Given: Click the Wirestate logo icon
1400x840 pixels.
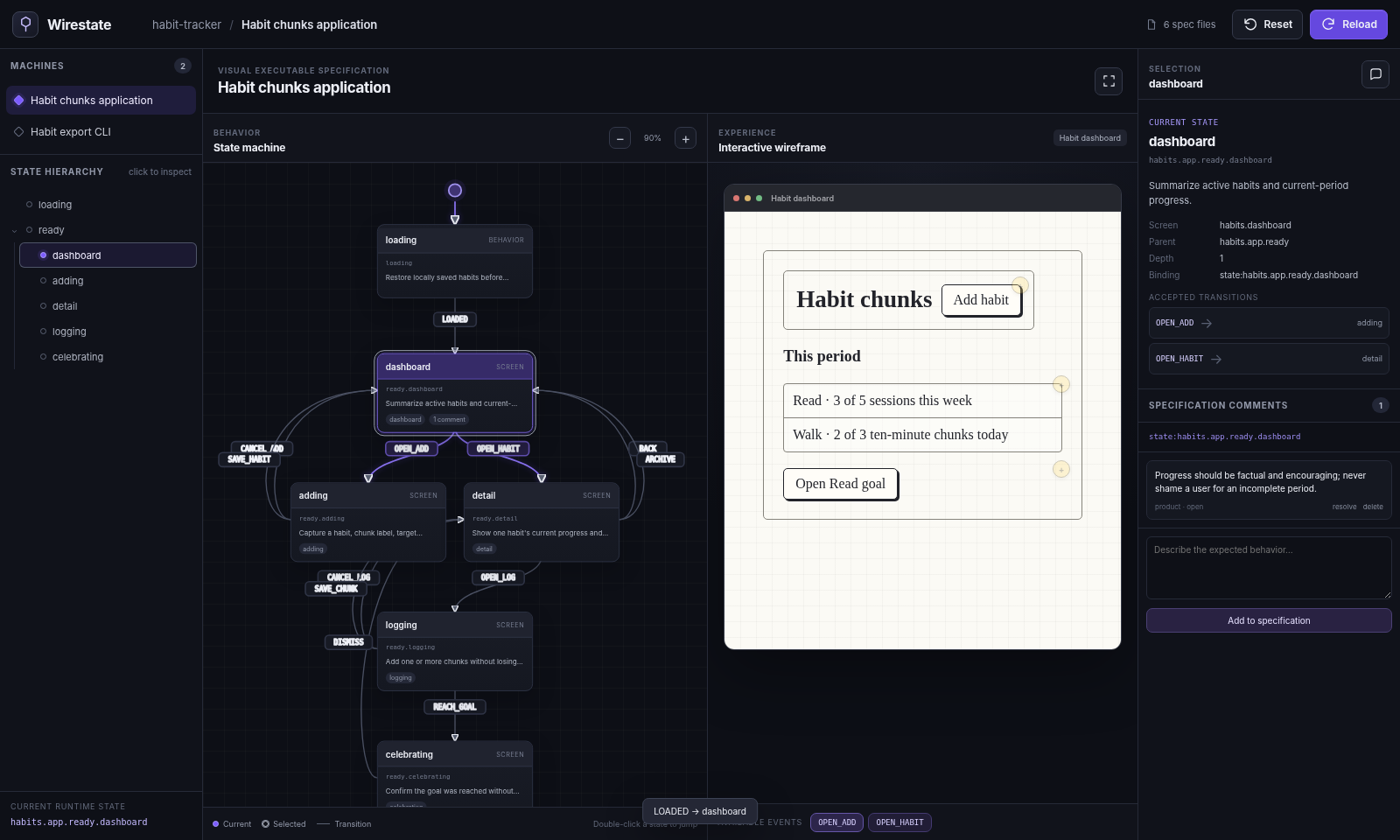Looking at the screenshot, I should [x=25, y=24].
